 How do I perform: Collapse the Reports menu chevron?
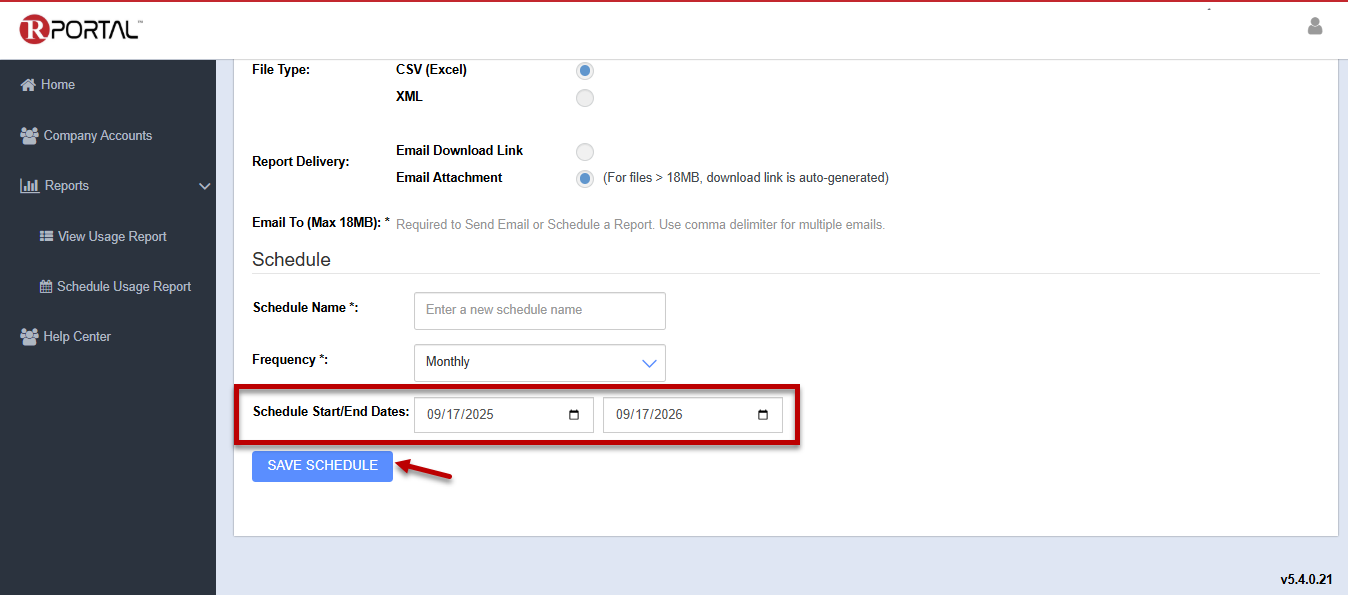(x=205, y=186)
